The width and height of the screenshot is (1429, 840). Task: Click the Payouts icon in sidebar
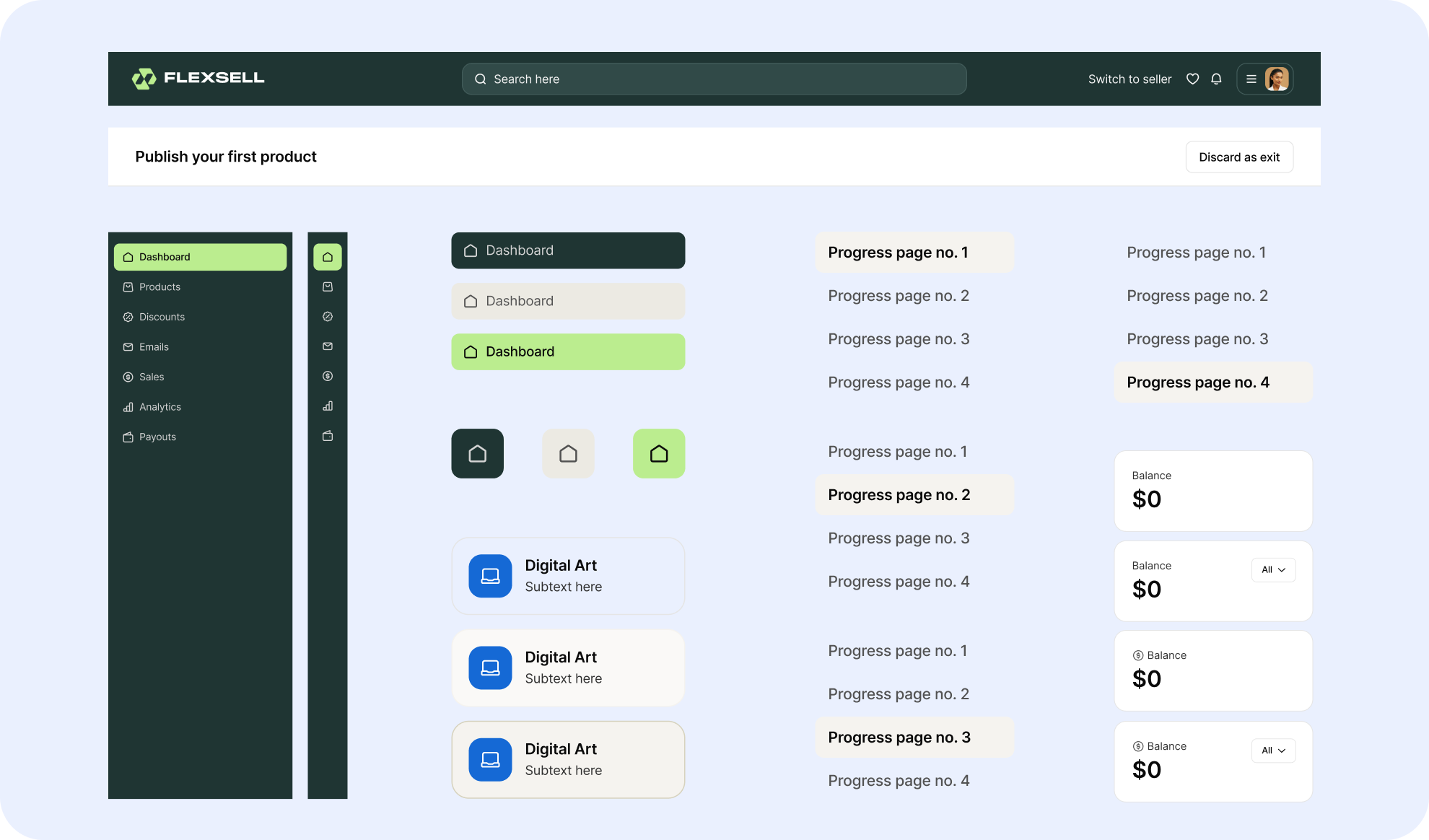coord(127,436)
